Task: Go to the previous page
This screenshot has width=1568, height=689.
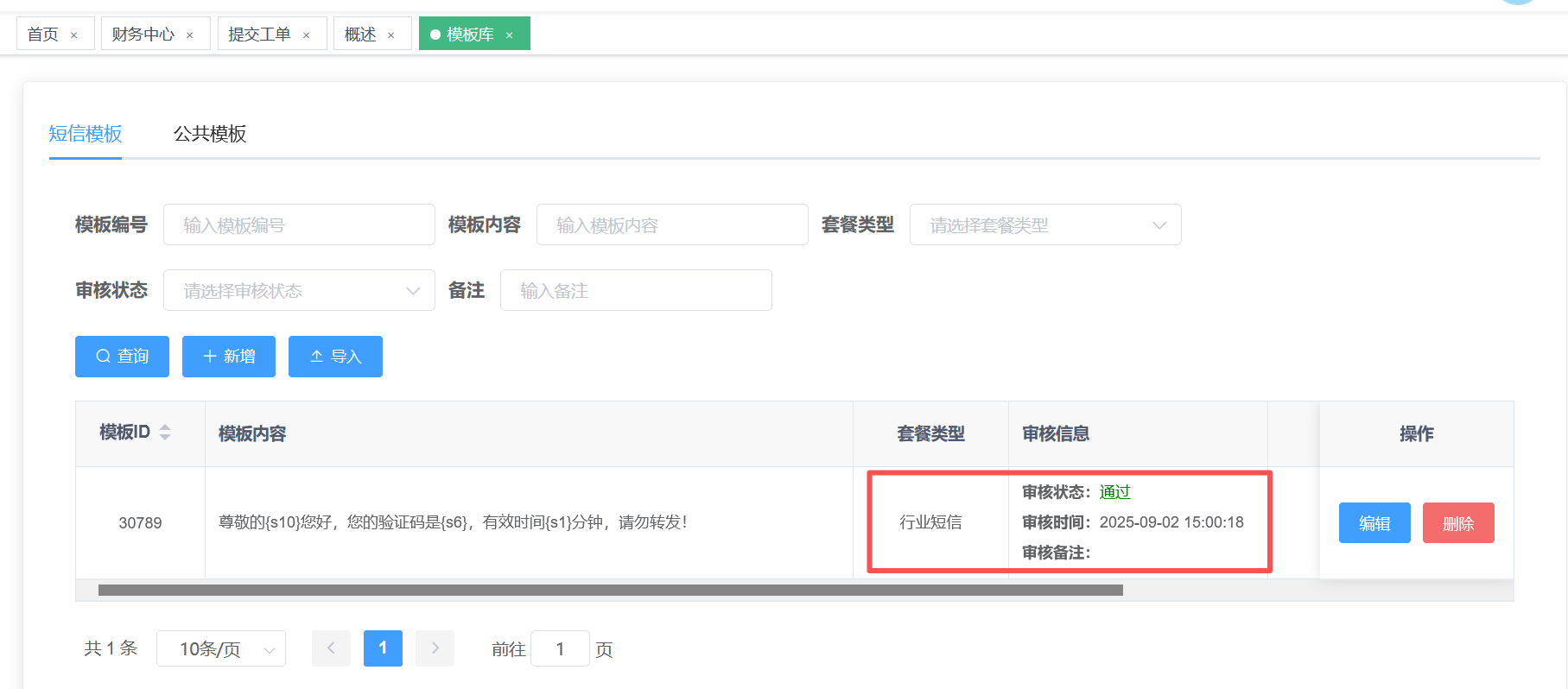Action: 331,648
